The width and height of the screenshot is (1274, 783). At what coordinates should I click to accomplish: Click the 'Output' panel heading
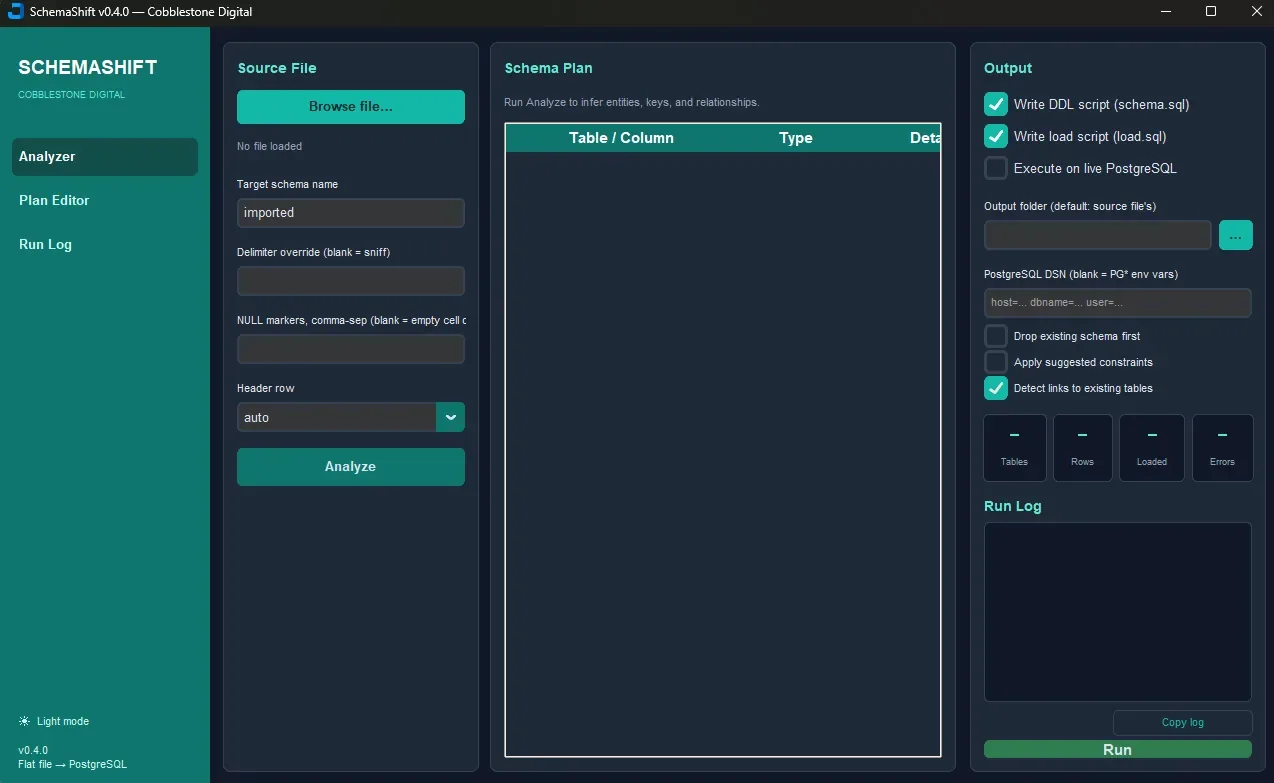(1008, 68)
